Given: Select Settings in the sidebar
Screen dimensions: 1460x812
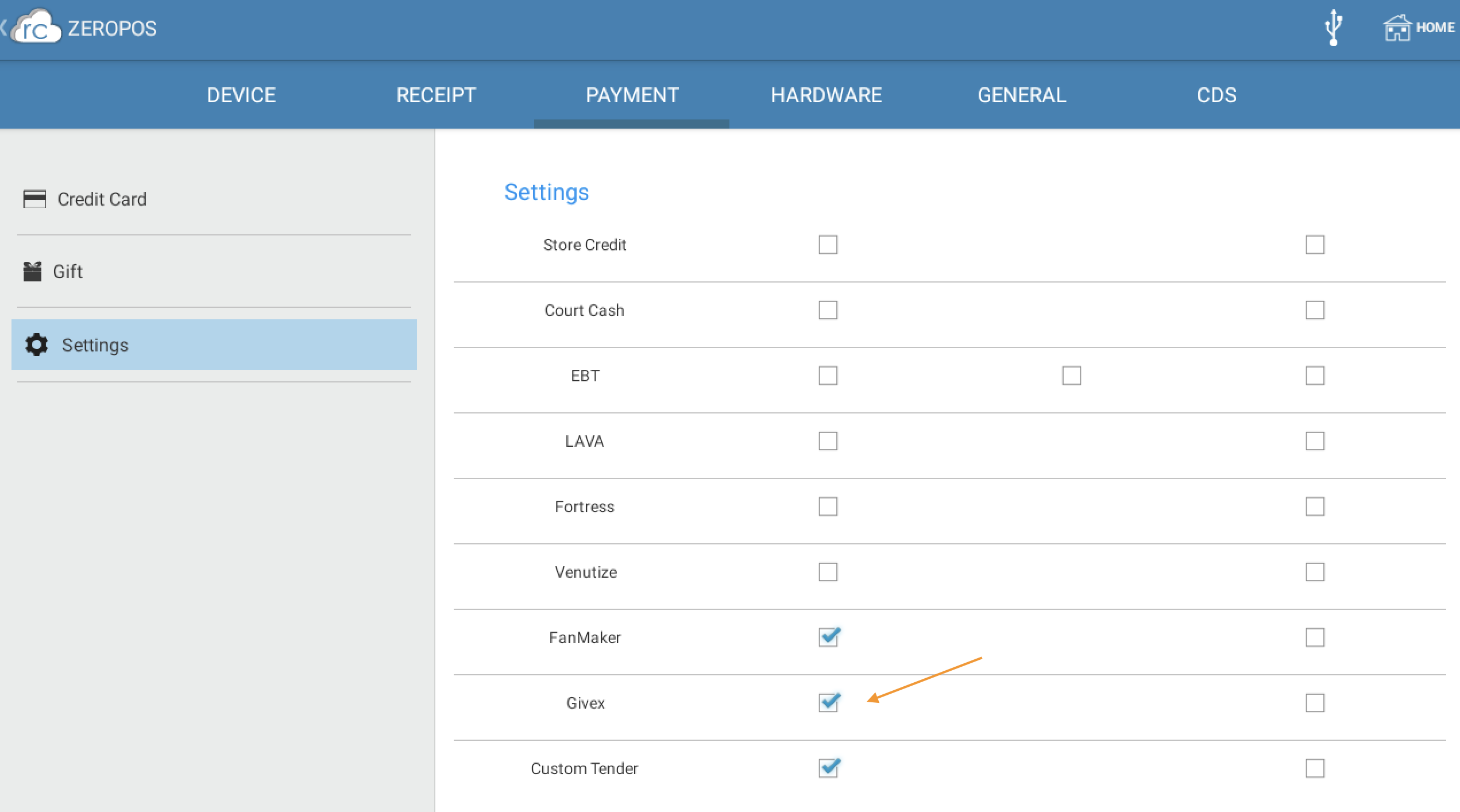Looking at the screenshot, I should click(214, 345).
